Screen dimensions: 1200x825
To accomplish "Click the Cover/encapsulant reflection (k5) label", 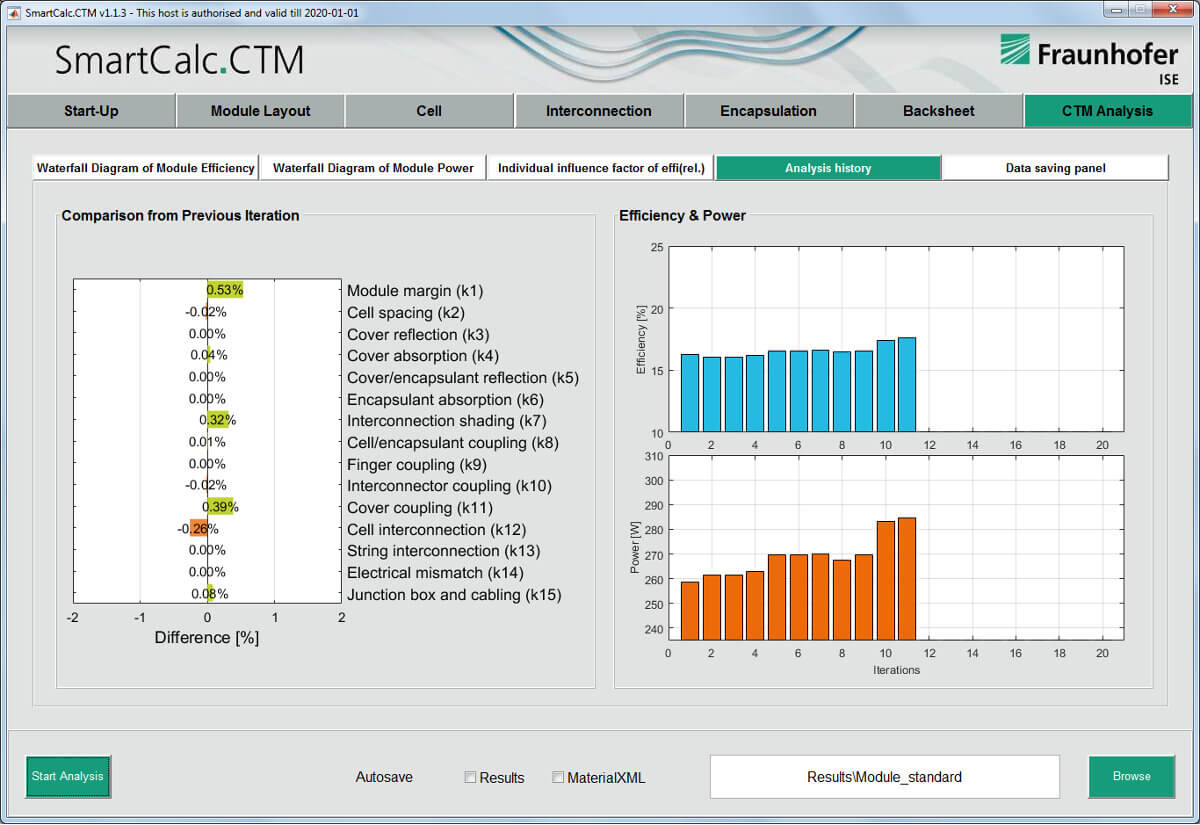I will [x=463, y=378].
